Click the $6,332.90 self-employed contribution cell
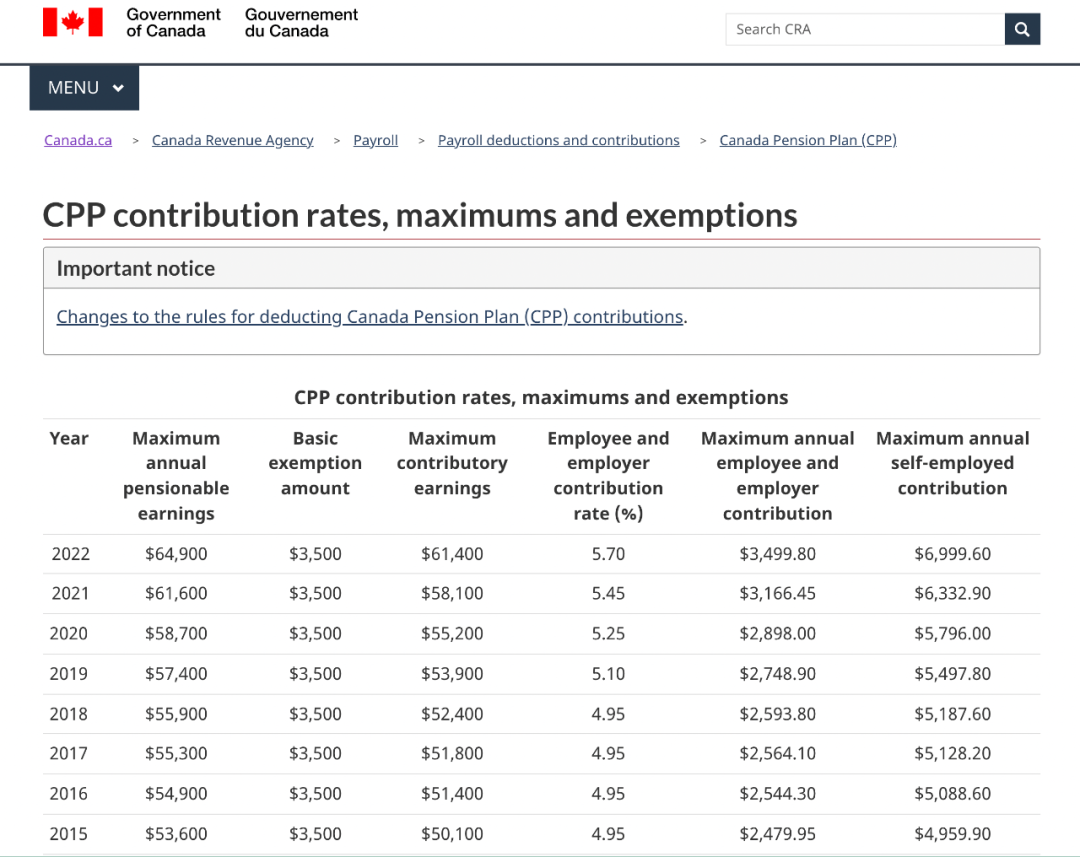The width and height of the screenshot is (1080, 857). (952, 593)
